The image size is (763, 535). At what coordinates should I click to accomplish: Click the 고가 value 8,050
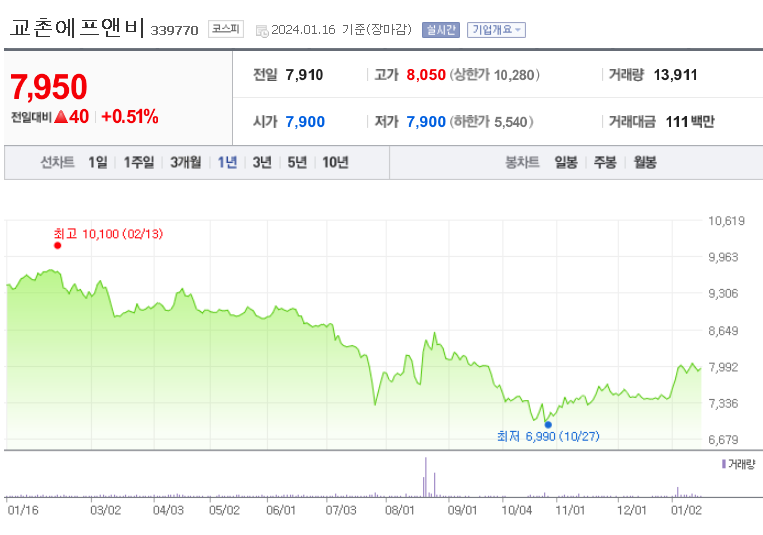tap(426, 75)
